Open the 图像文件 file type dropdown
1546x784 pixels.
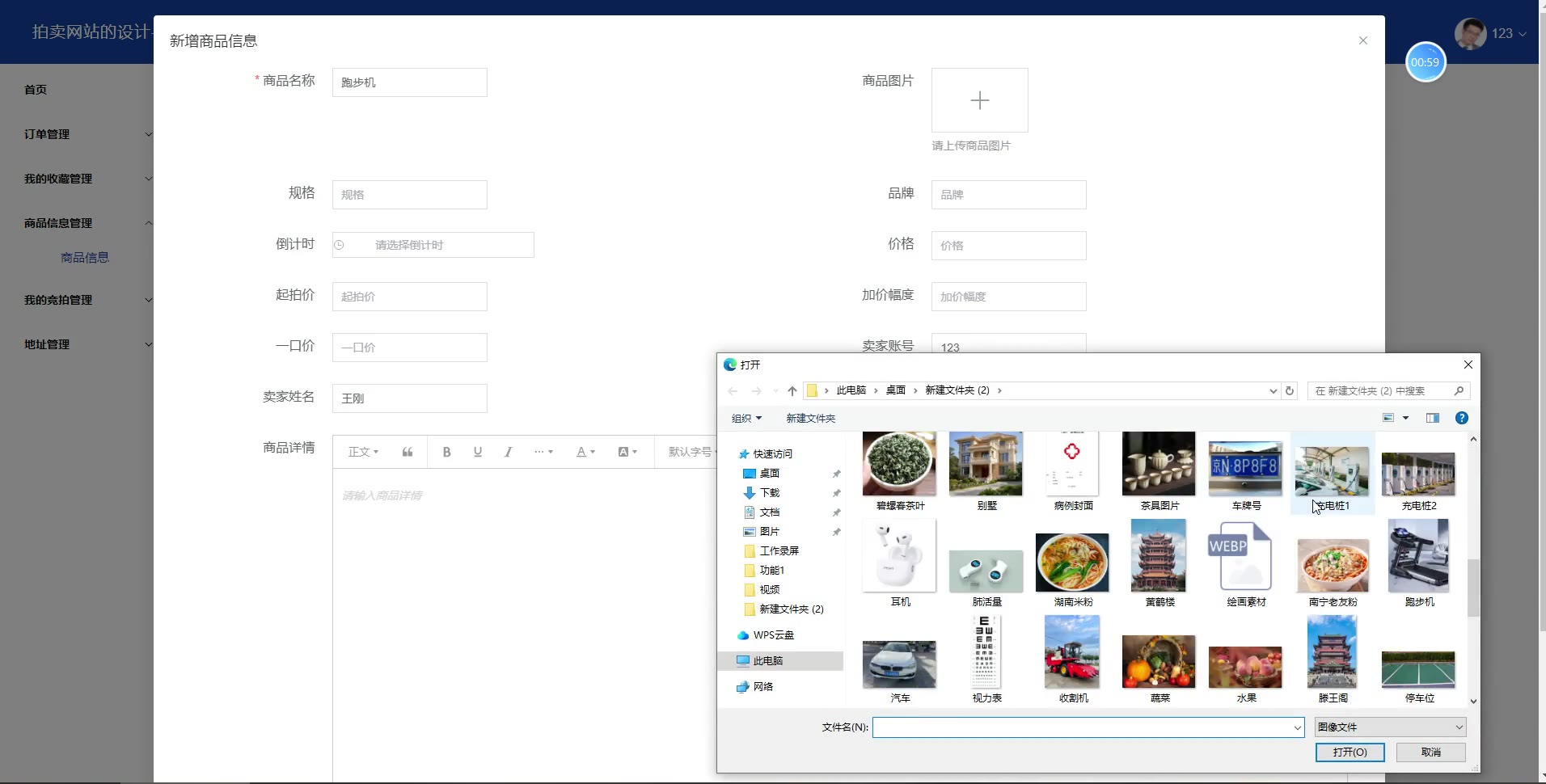click(x=1389, y=727)
